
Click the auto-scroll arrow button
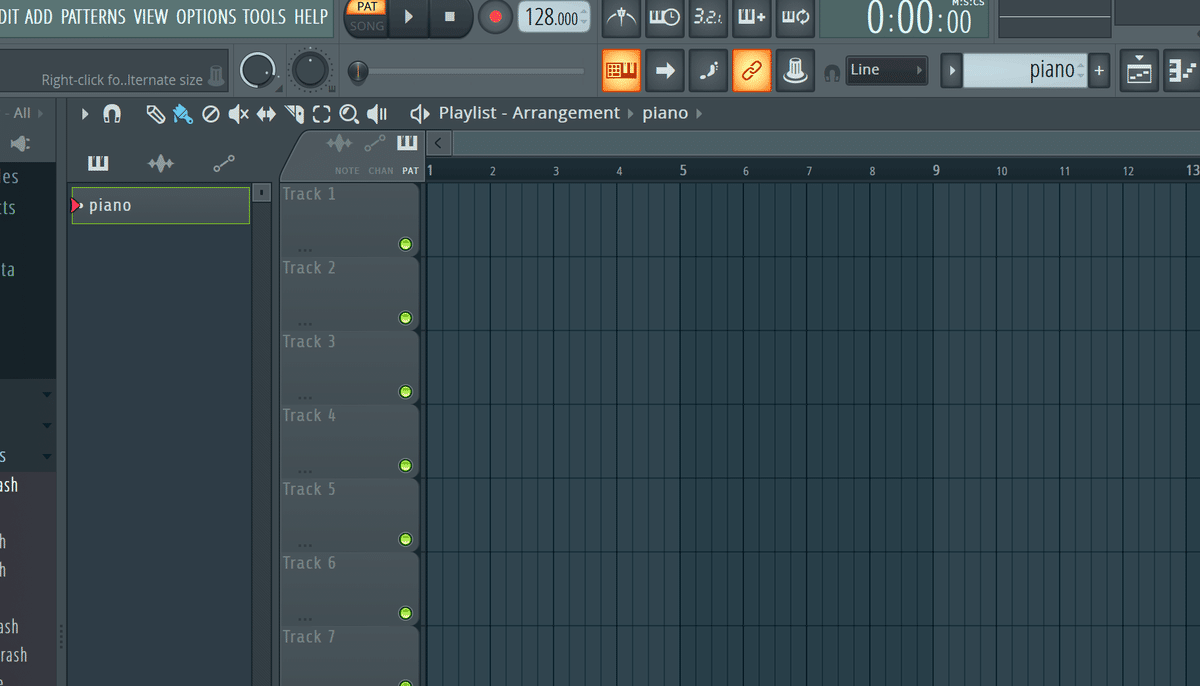tap(665, 70)
